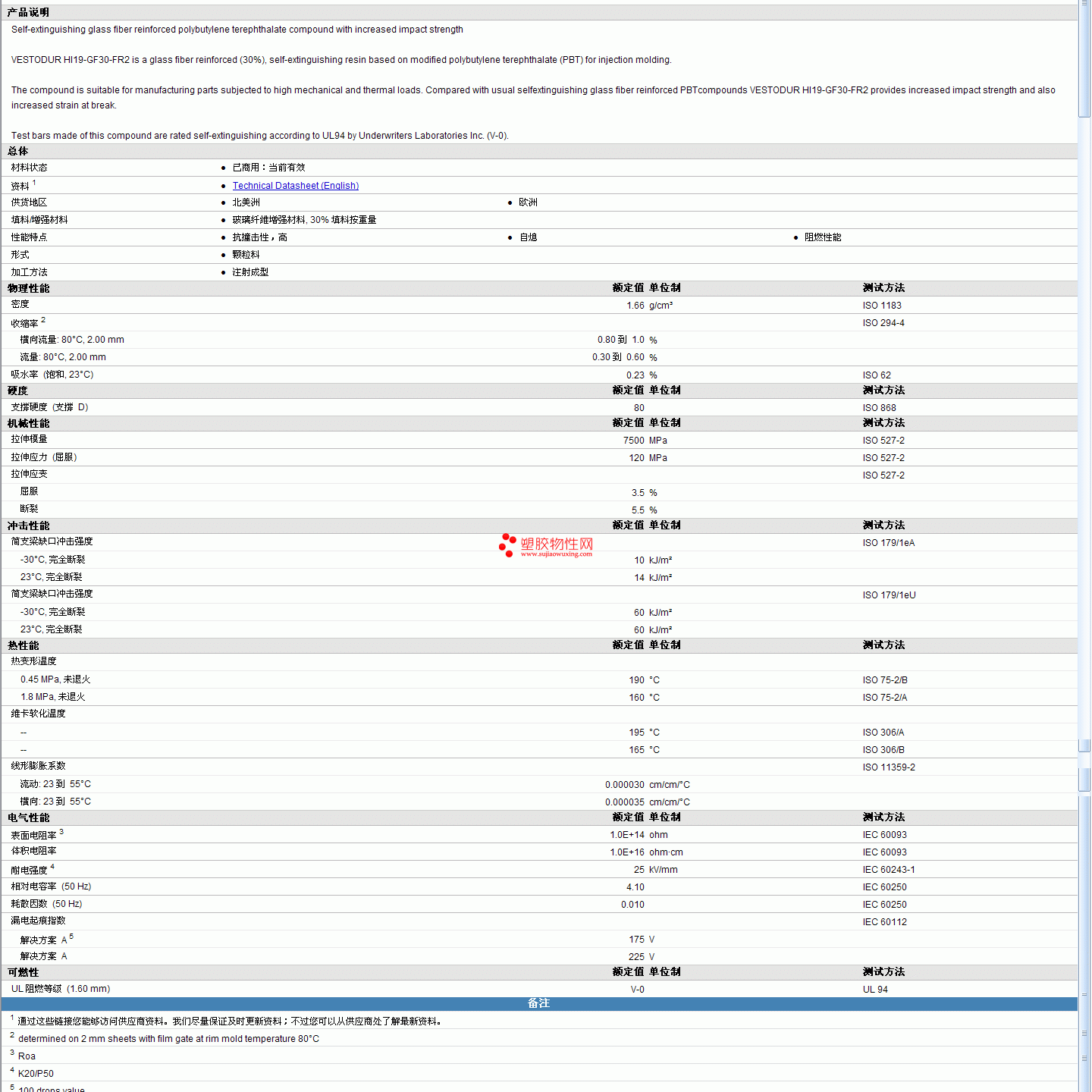Image resolution: width=1092 pixels, height=1092 pixels.
Task: Click the ISO 75-2/A test method
Action: click(x=885, y=698)
